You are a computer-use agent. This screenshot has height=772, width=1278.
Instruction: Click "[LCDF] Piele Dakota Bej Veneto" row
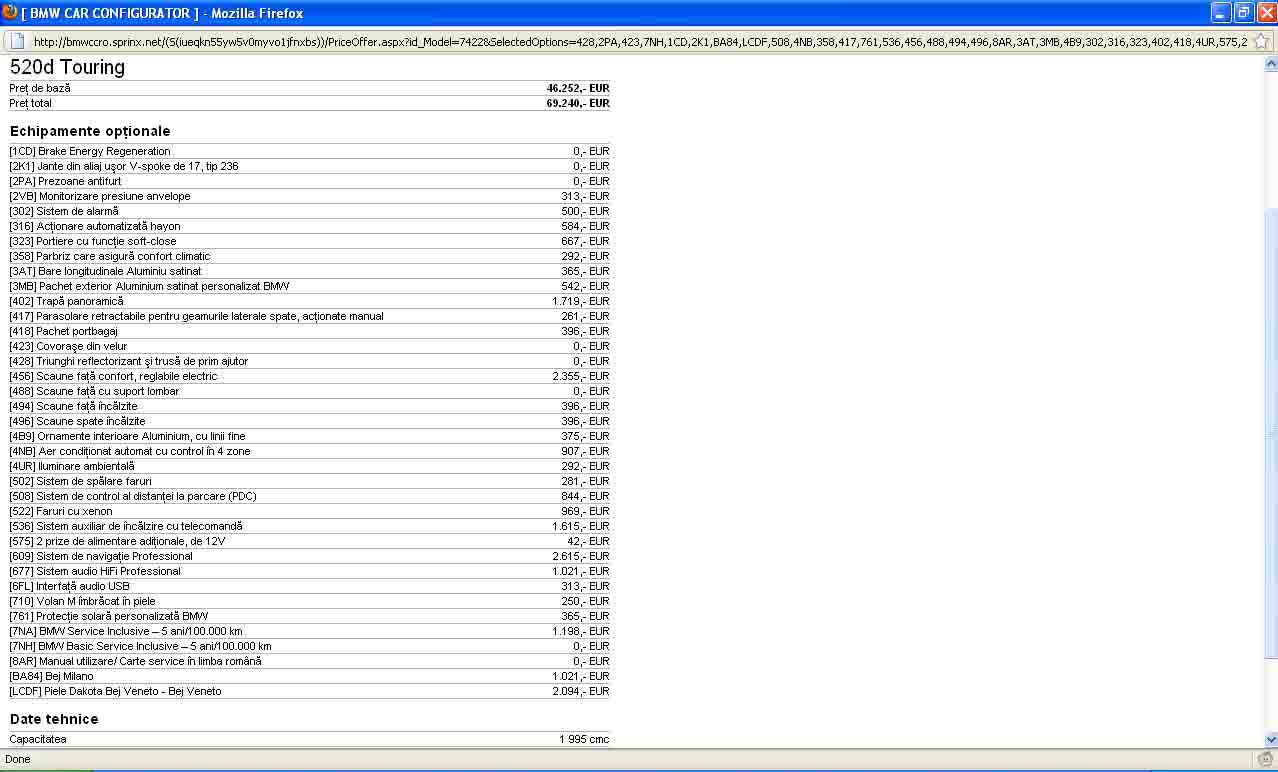pyautogui.click(x=309, y=691)
